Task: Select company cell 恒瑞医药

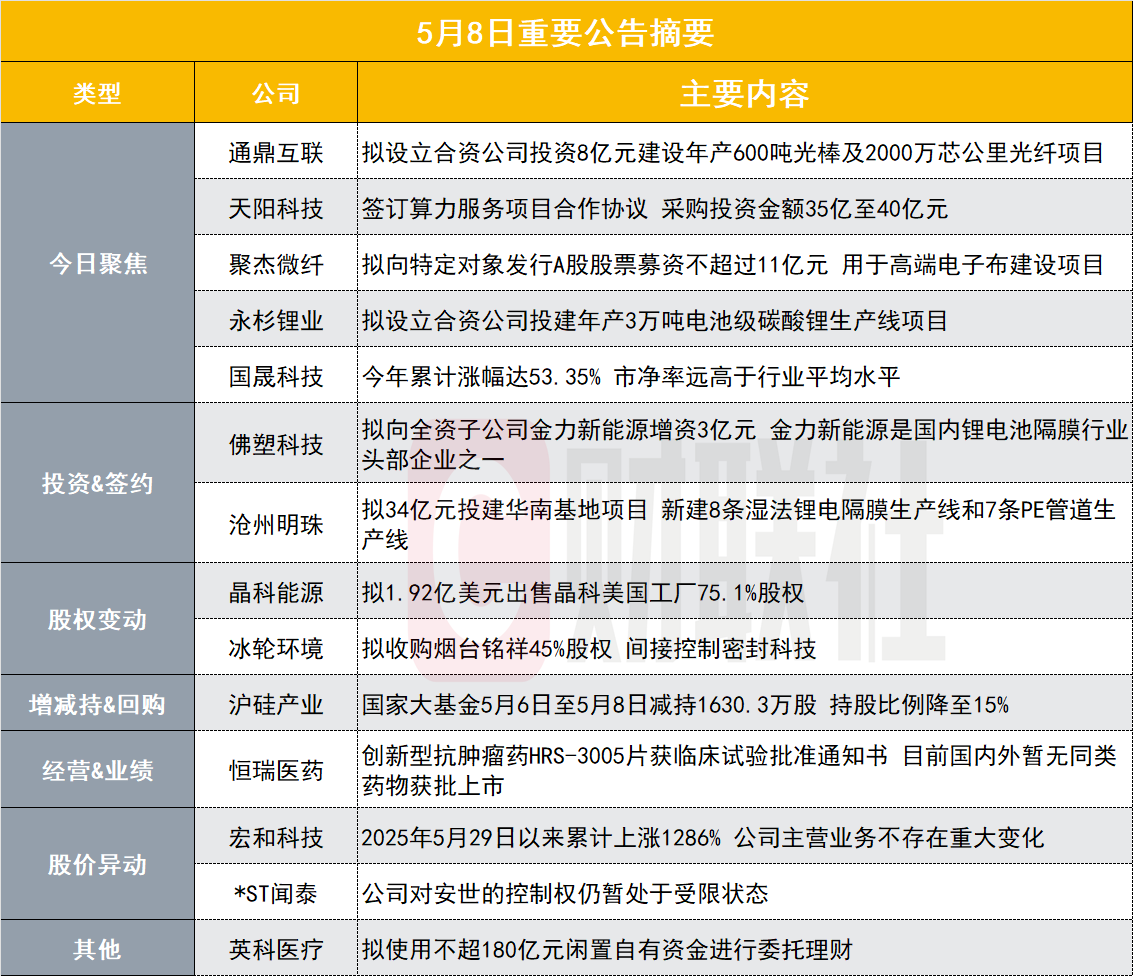Action: (276, 770)
